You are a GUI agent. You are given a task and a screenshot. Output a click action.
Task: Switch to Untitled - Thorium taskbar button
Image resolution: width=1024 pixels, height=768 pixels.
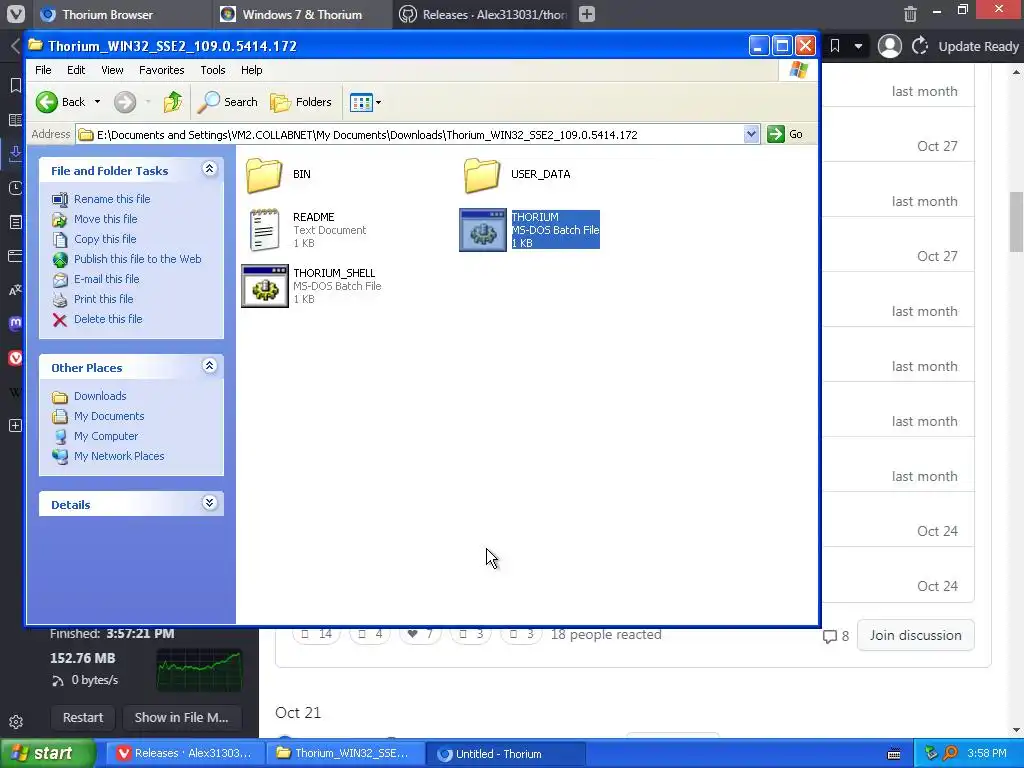click(506, 754)
